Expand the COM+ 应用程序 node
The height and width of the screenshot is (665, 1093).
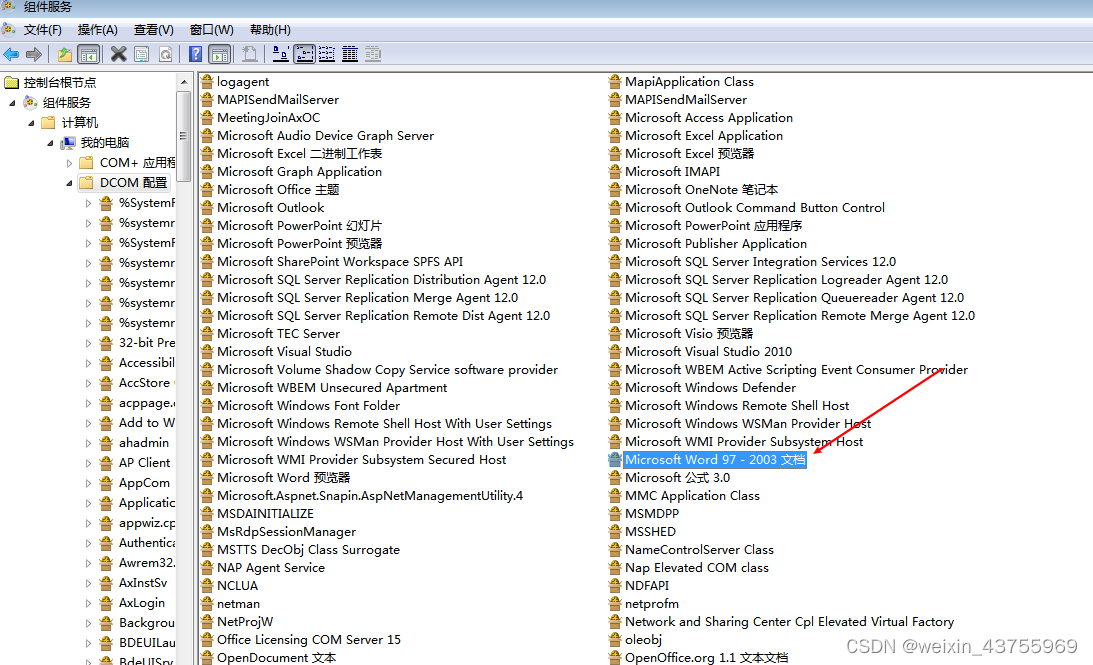pos(69,163)
